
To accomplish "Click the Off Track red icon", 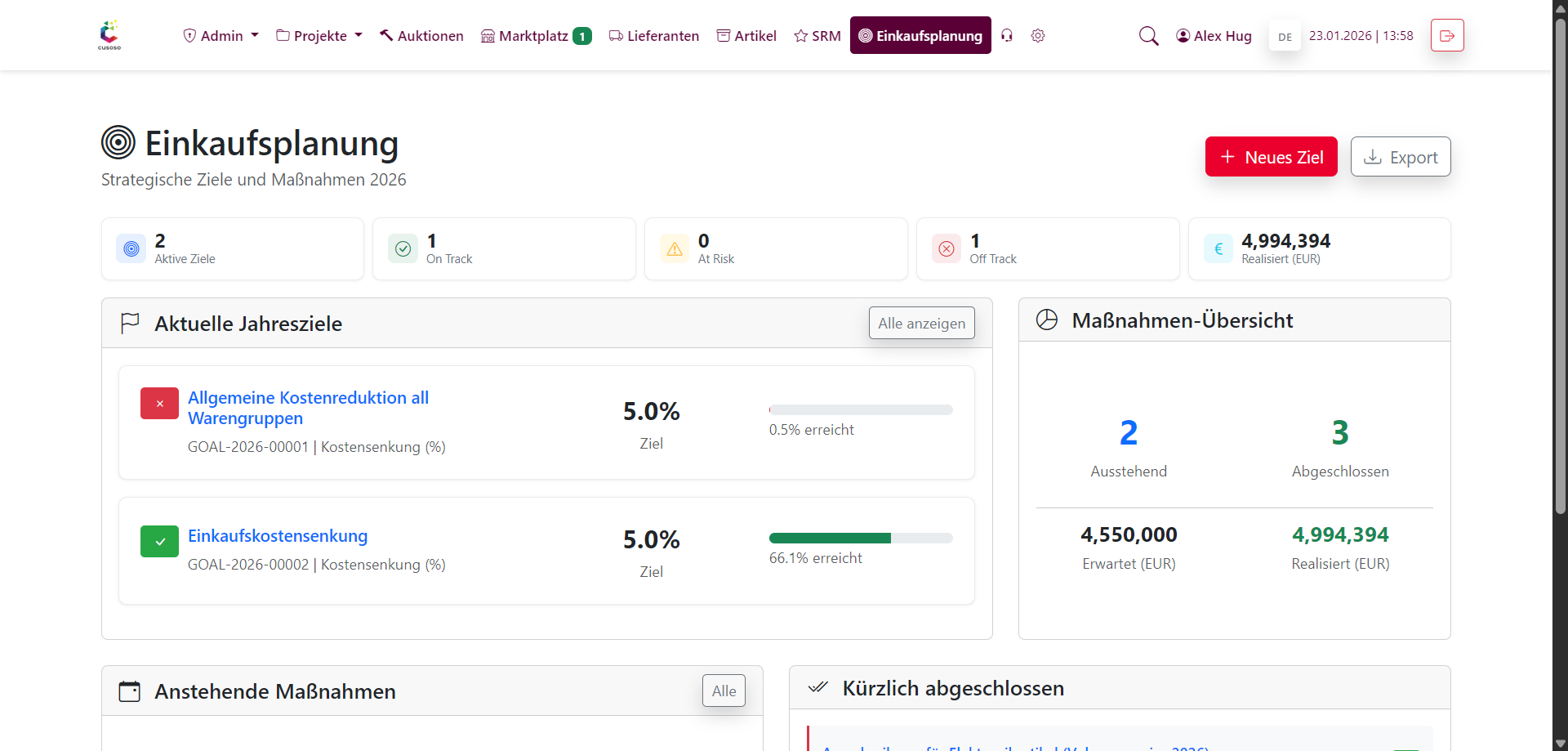I will 946,248.
